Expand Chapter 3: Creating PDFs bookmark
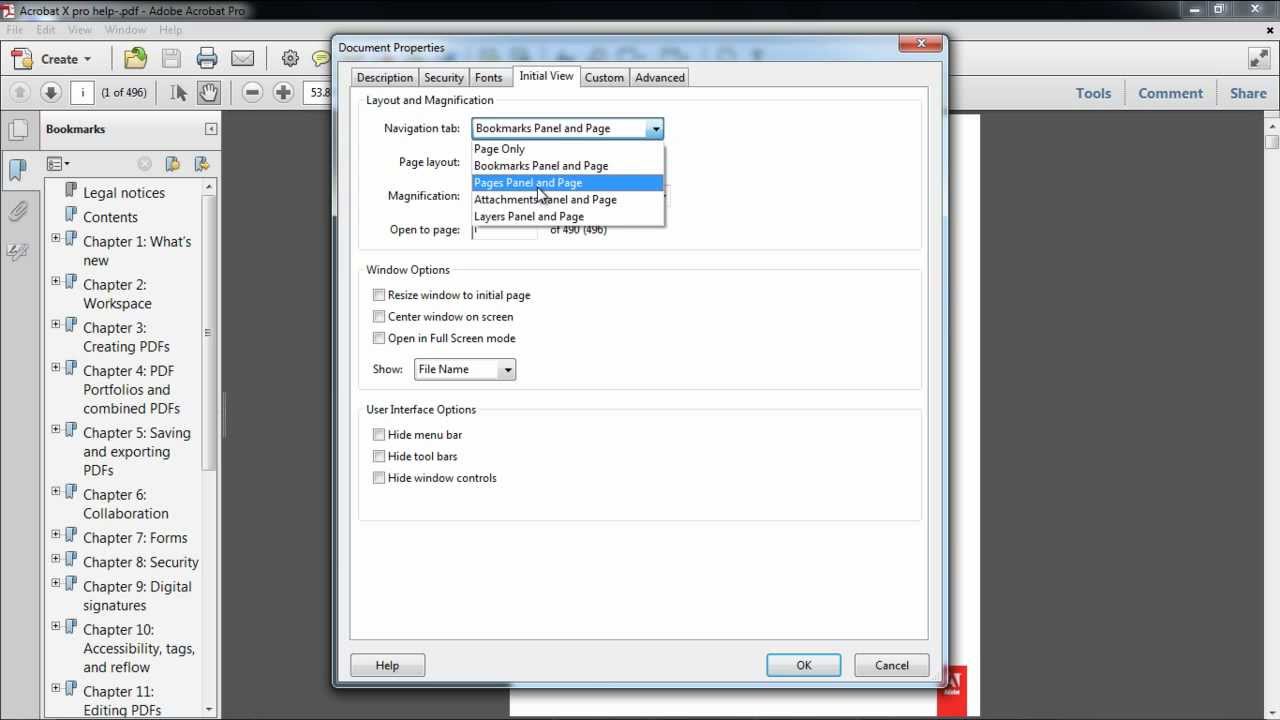Image resolution: width=1280 pixels, height=720 pixels. (x=56, y=324)
